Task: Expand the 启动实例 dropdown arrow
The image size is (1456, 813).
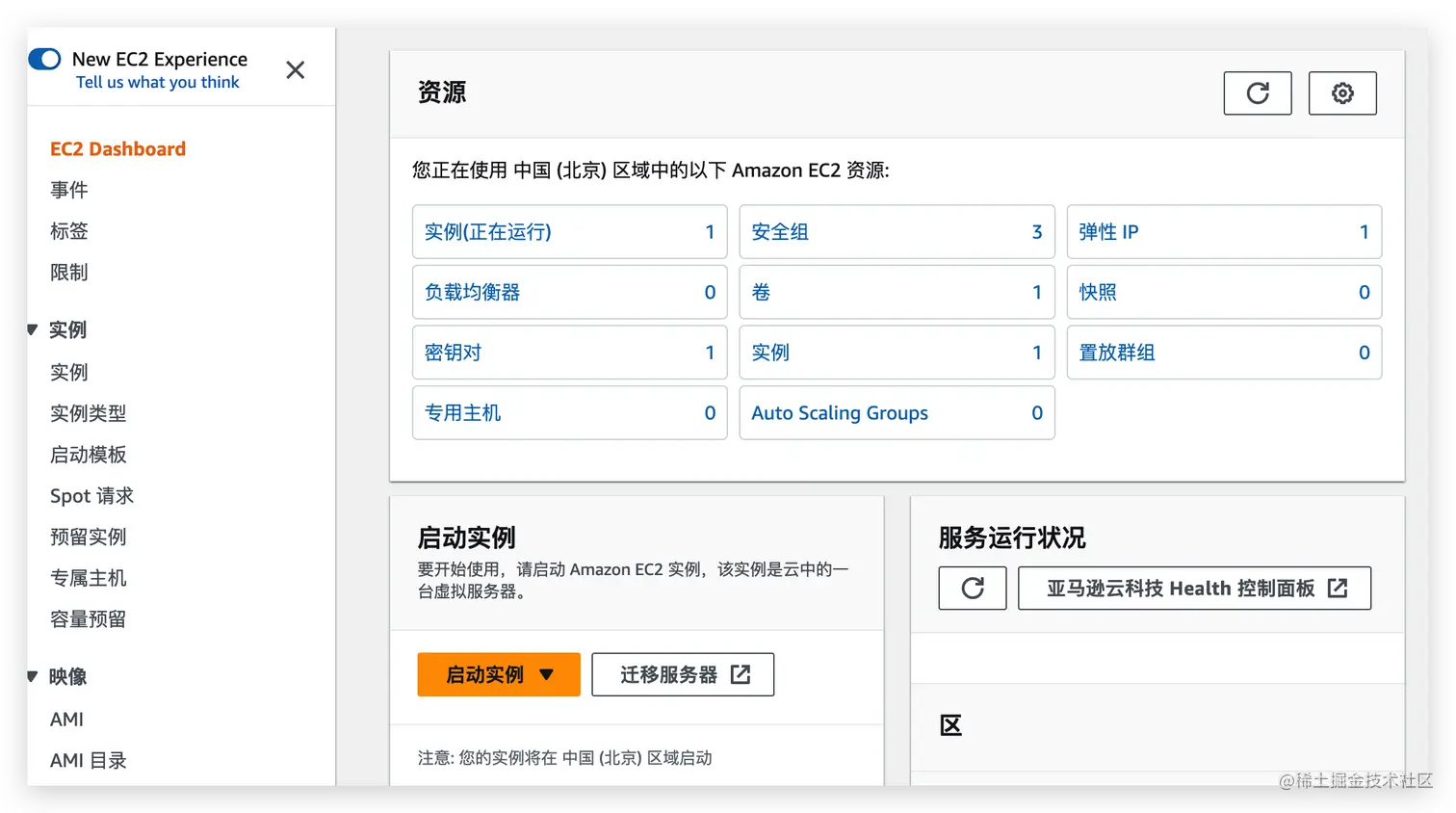Action: [547, 674]
